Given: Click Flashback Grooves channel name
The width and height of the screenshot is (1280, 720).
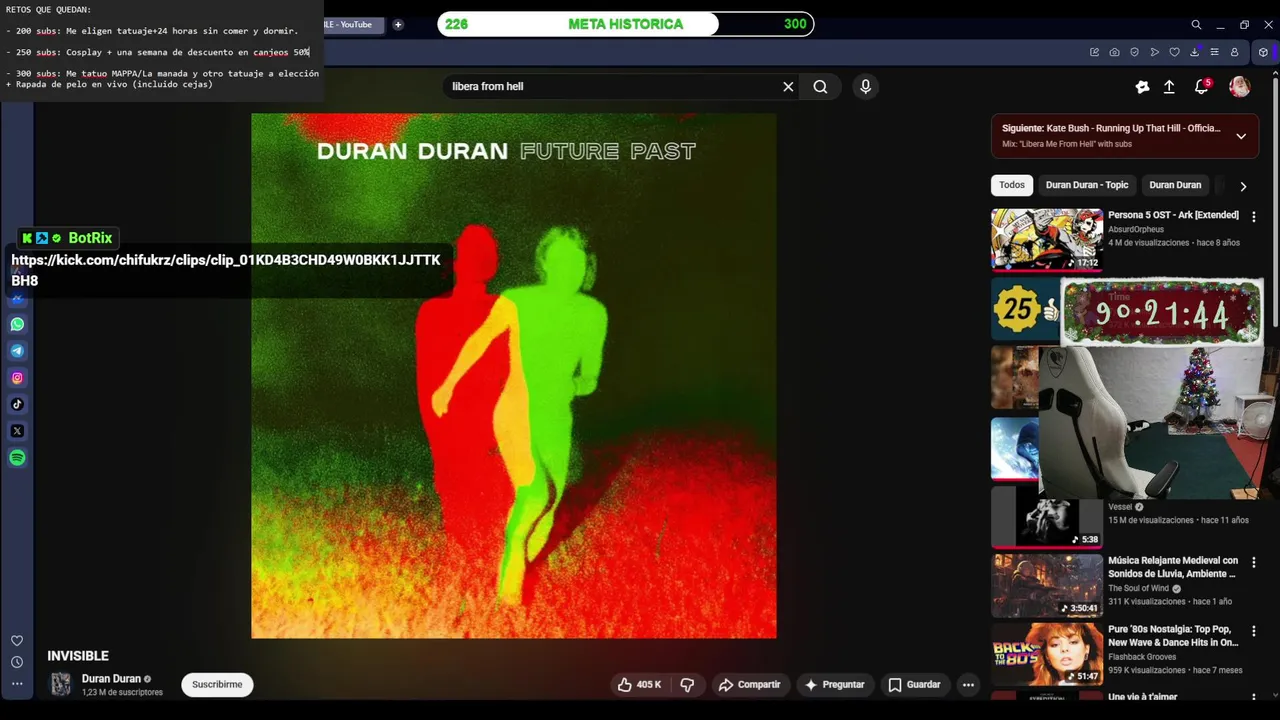Looking at the screenshot, I should [x=1142, y=657].
